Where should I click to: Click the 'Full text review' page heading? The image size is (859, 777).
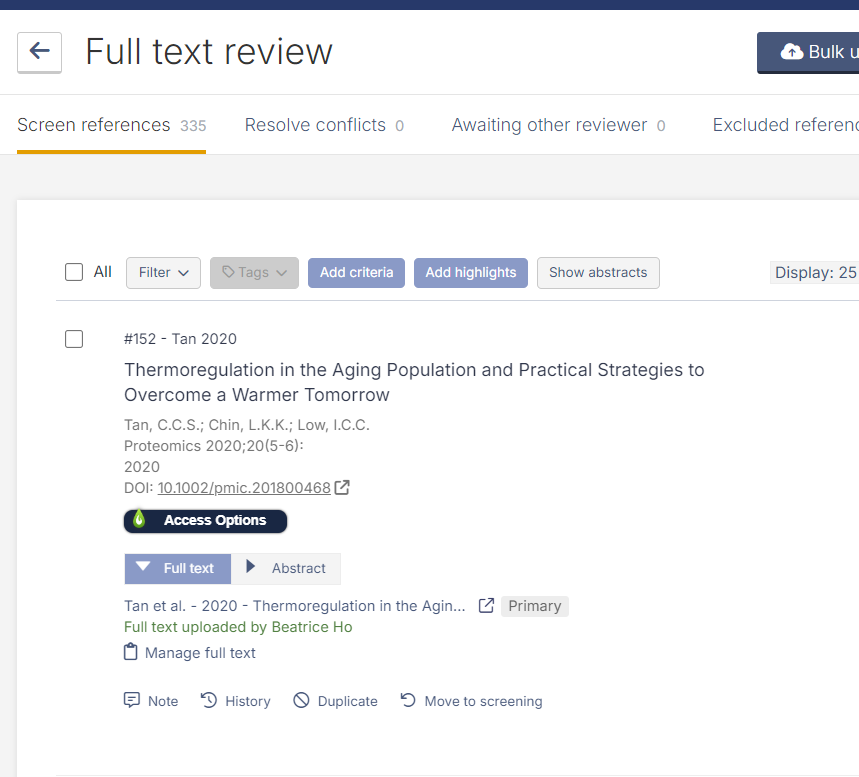pos(209,52)
